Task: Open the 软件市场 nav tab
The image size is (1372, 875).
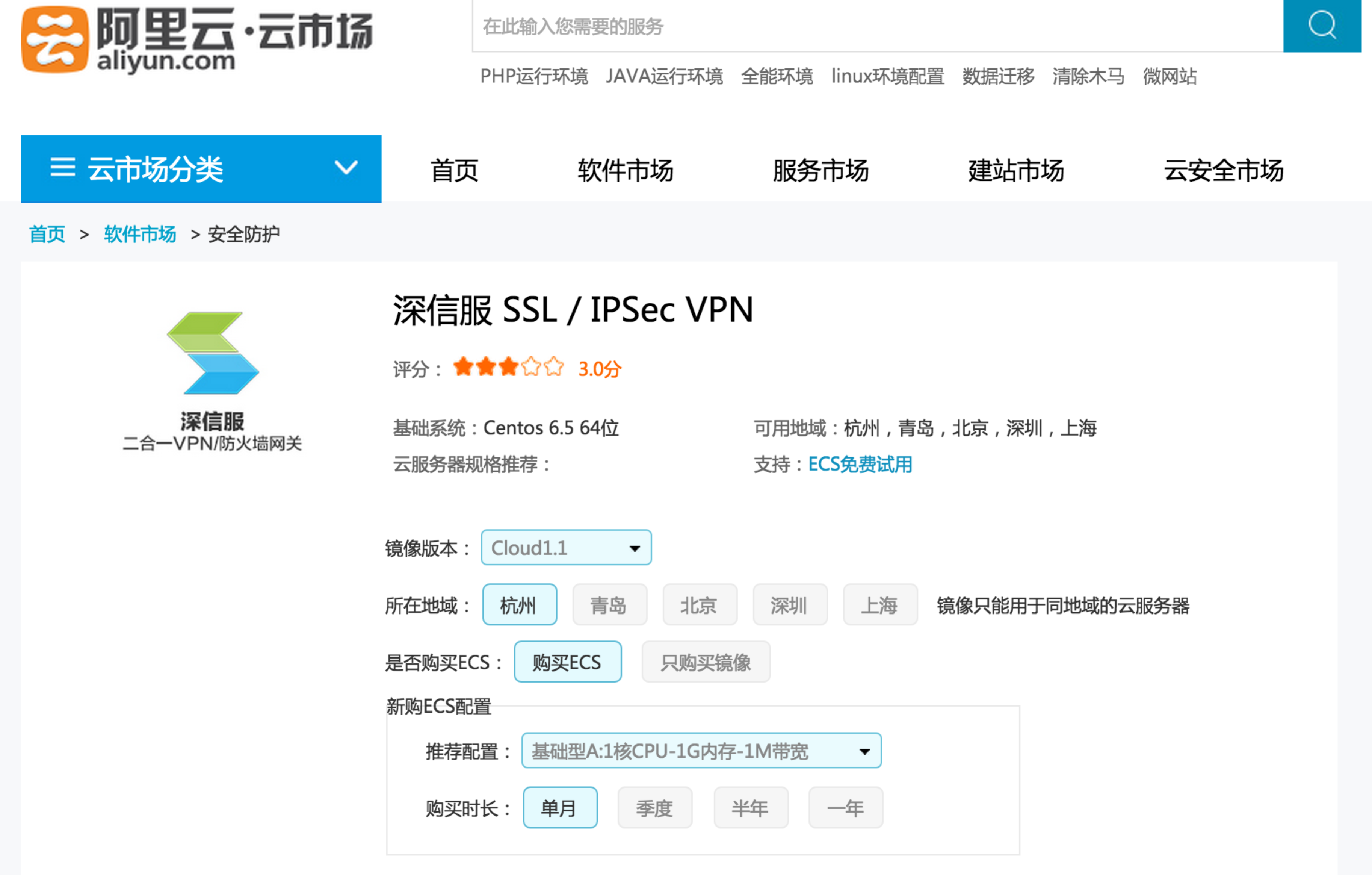Action: point(625,170)
